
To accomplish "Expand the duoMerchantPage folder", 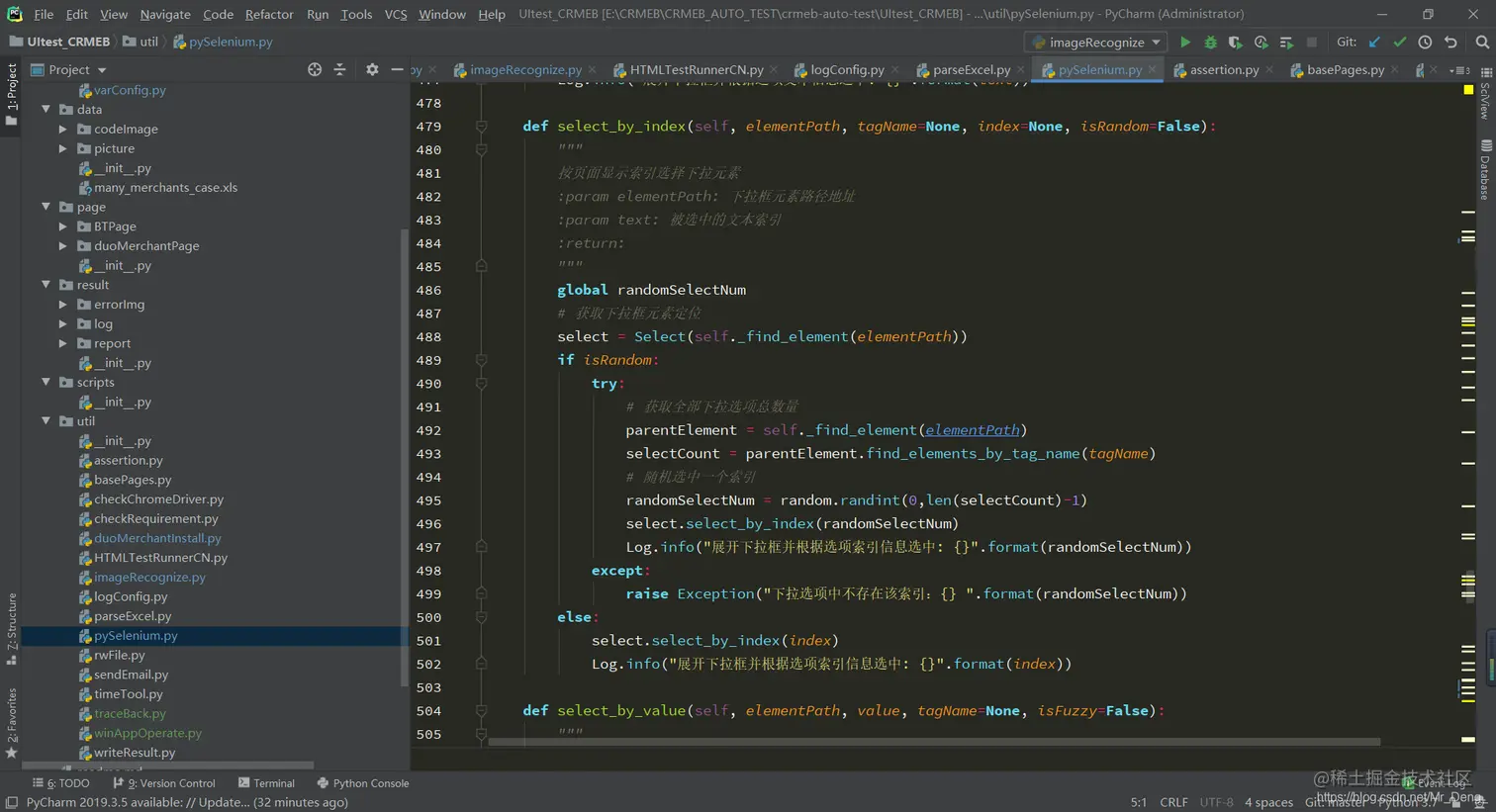I will coord(63,246).
